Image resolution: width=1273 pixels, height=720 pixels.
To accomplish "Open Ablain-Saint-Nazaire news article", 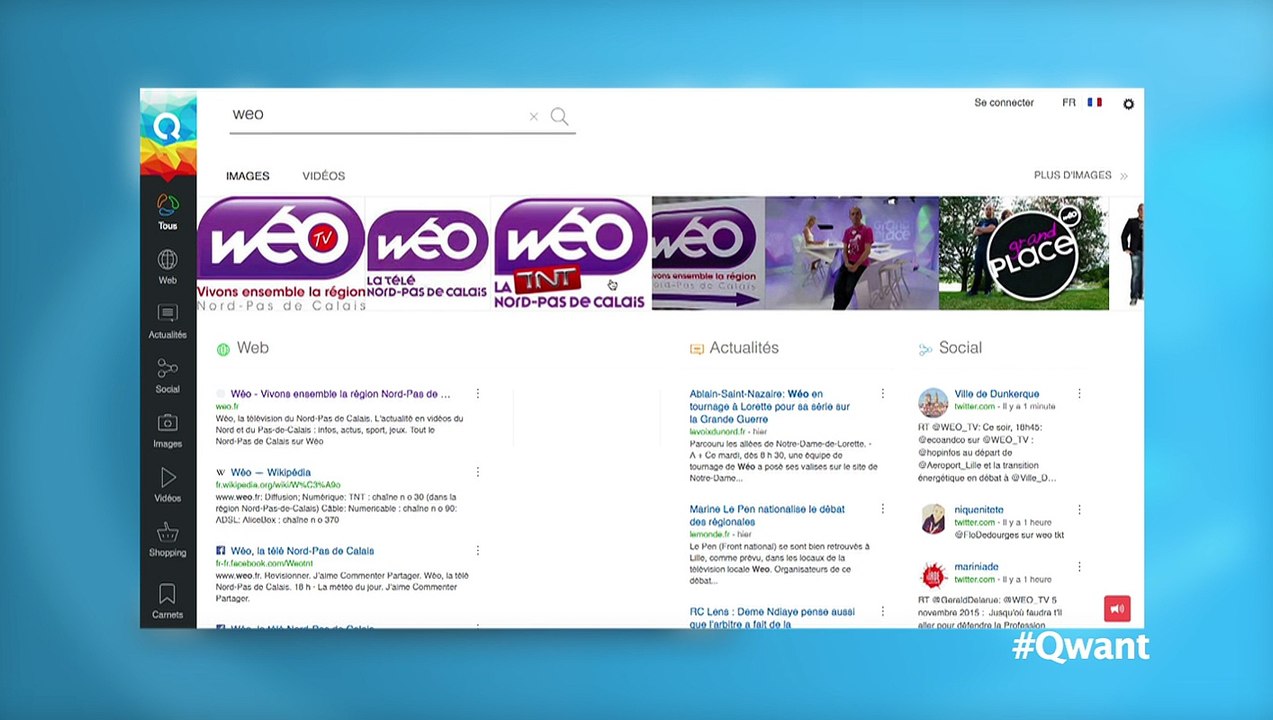I will 769,407.
